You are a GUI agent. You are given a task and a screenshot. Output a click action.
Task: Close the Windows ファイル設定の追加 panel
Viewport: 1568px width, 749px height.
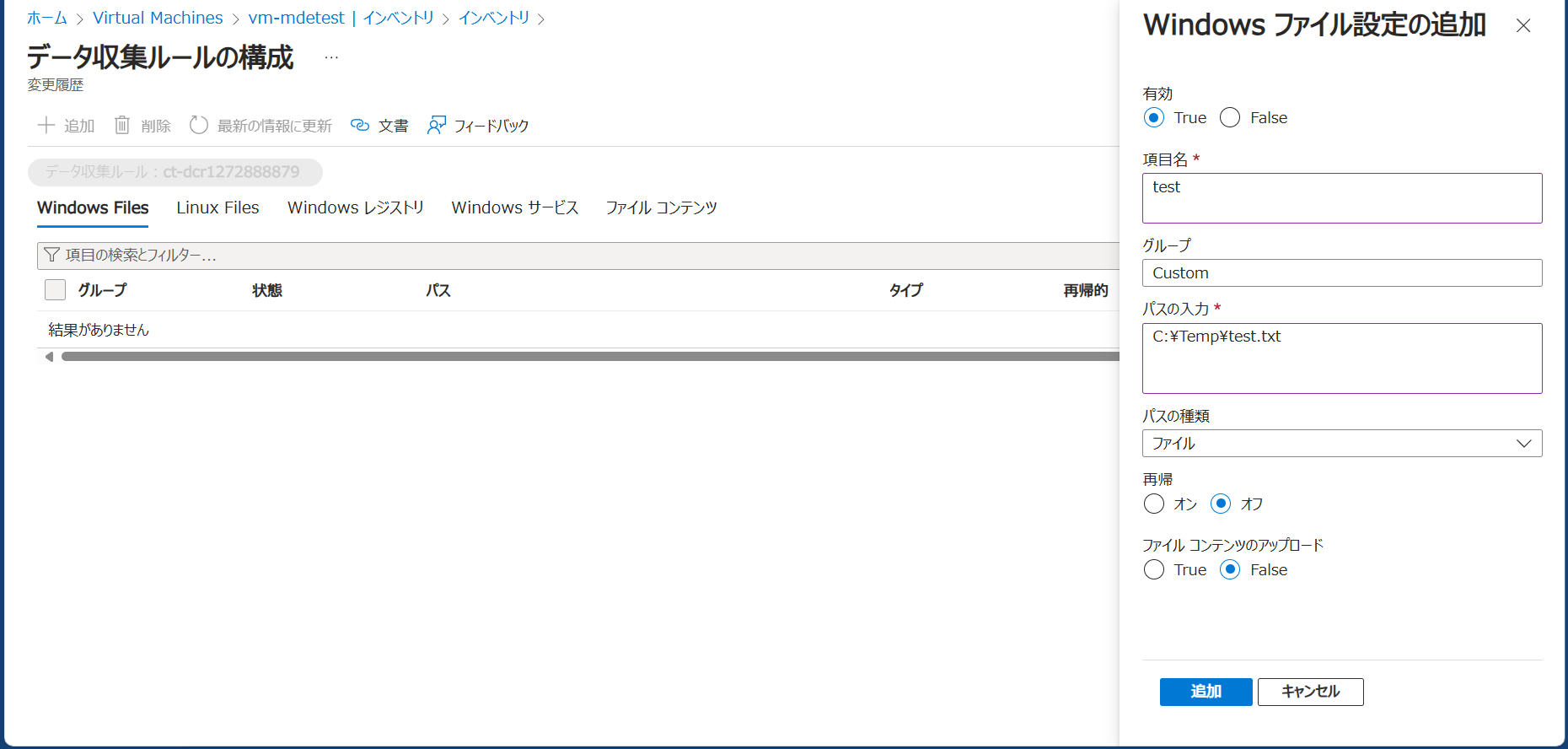[1522, 26]
